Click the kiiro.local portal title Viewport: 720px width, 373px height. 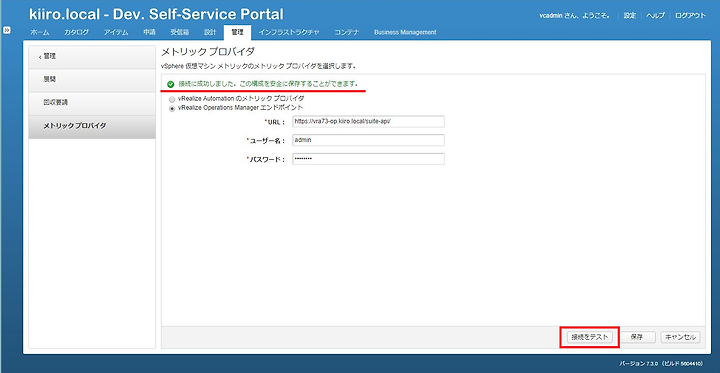pos(156,14)
